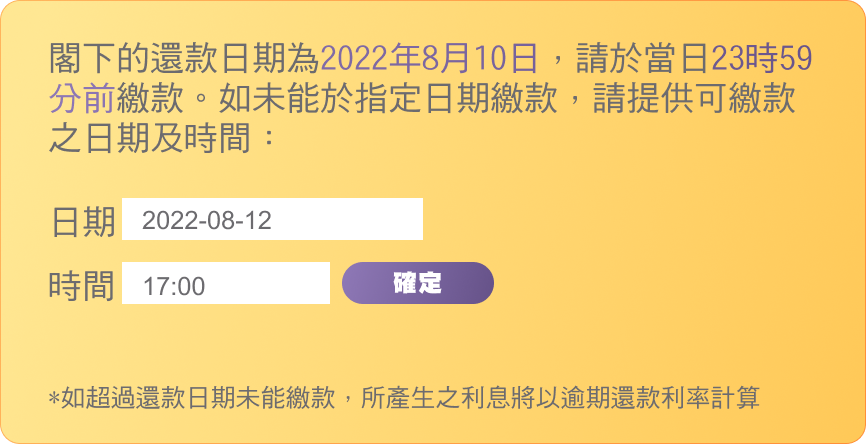
Task: Click the phrase 如未能於指定日期繳款
Action: click(x=385, y=100)
